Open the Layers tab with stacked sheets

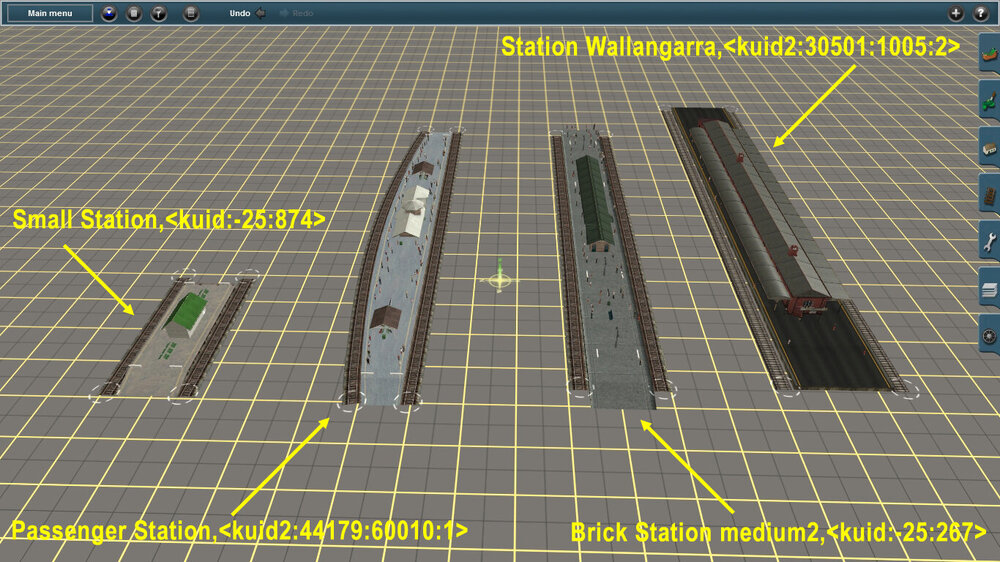coord(989,289)
